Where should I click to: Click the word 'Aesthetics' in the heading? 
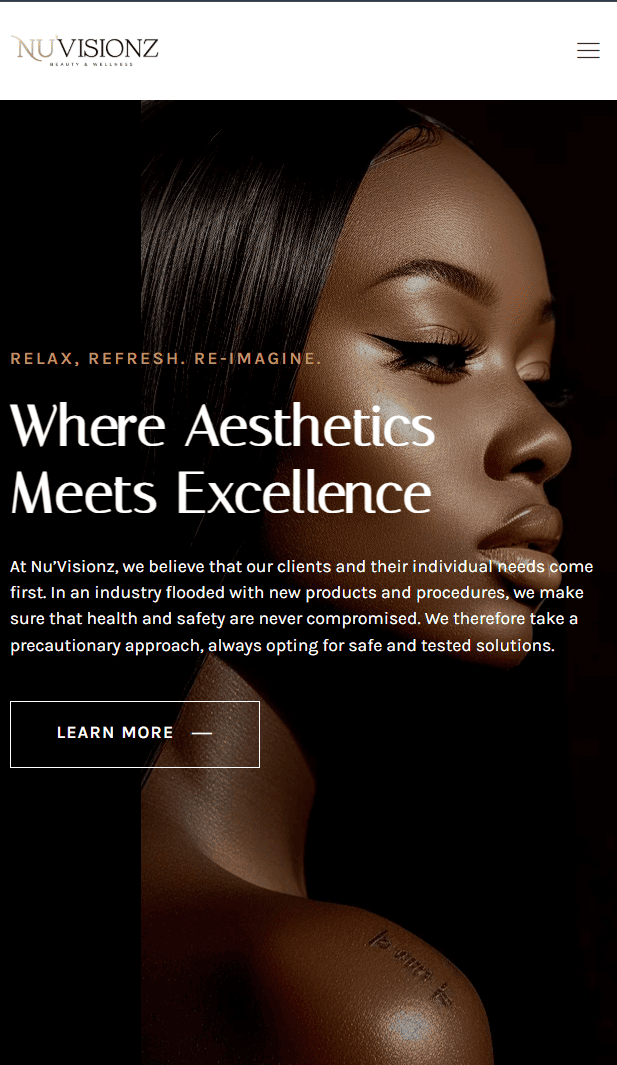click(310, 426)
